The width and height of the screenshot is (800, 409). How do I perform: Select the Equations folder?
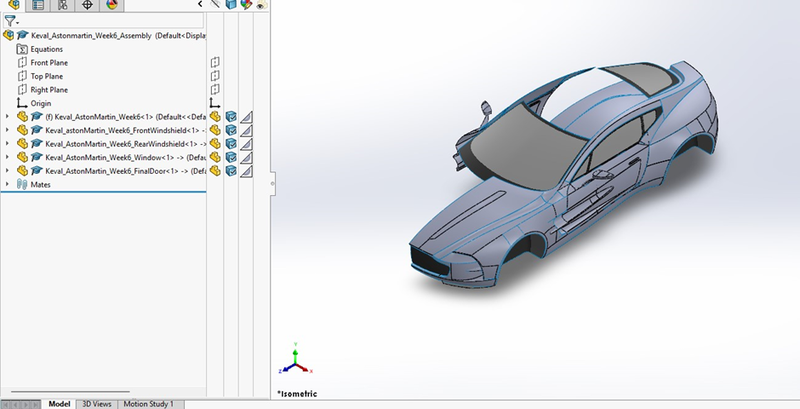(46, 49)
